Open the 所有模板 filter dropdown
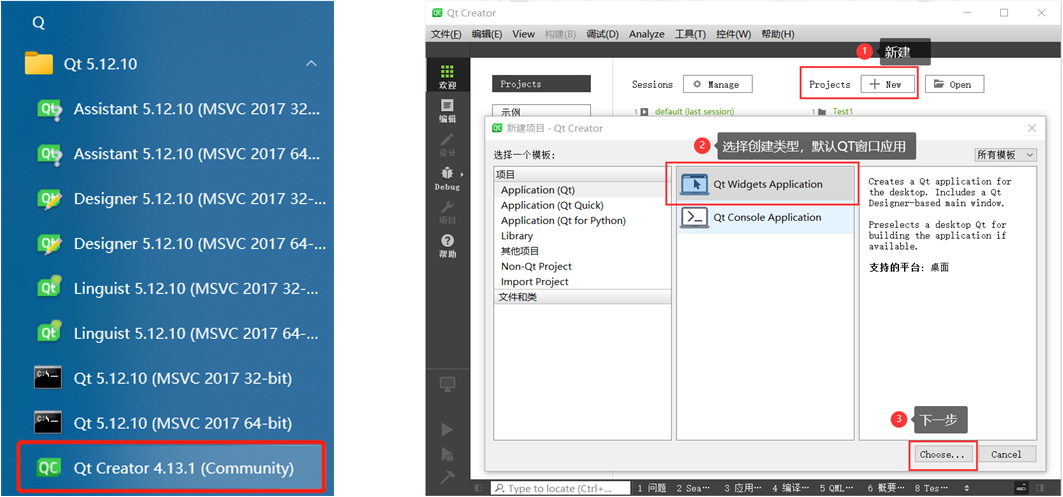Screen dimensions: 1063x497 tap(1005, 155)
